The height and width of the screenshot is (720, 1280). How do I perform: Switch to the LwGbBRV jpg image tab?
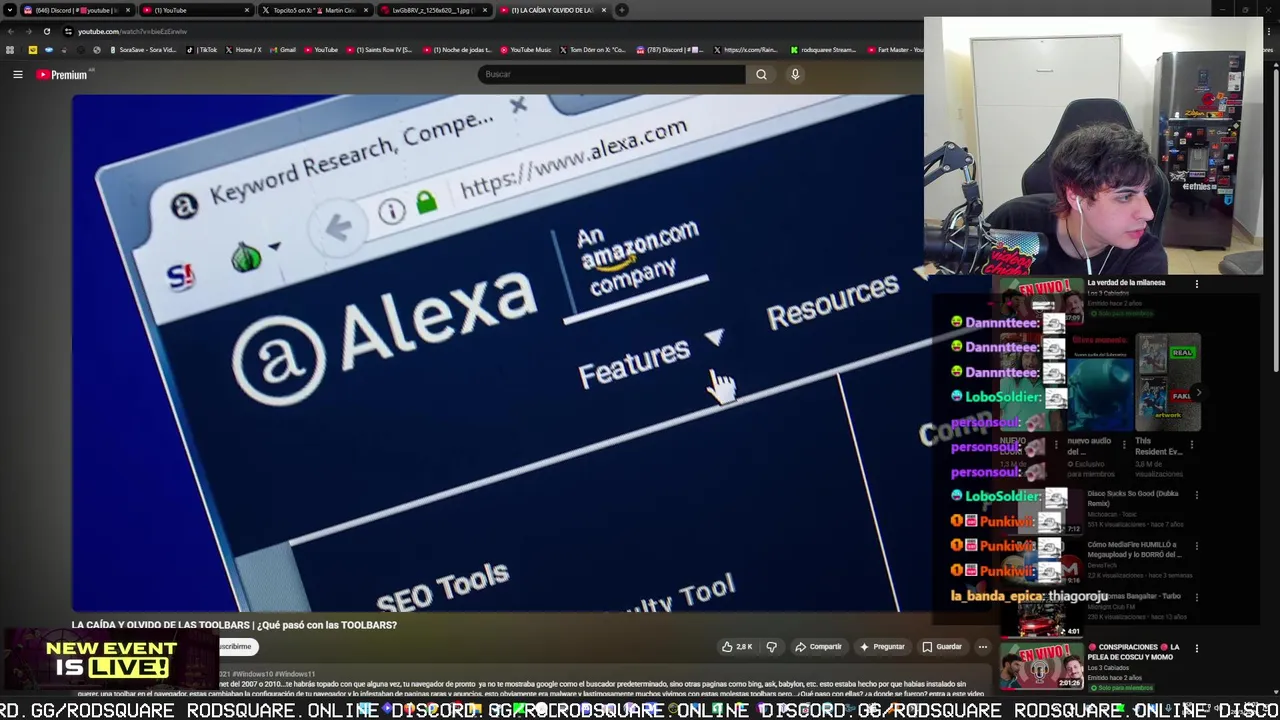[433, 10]
